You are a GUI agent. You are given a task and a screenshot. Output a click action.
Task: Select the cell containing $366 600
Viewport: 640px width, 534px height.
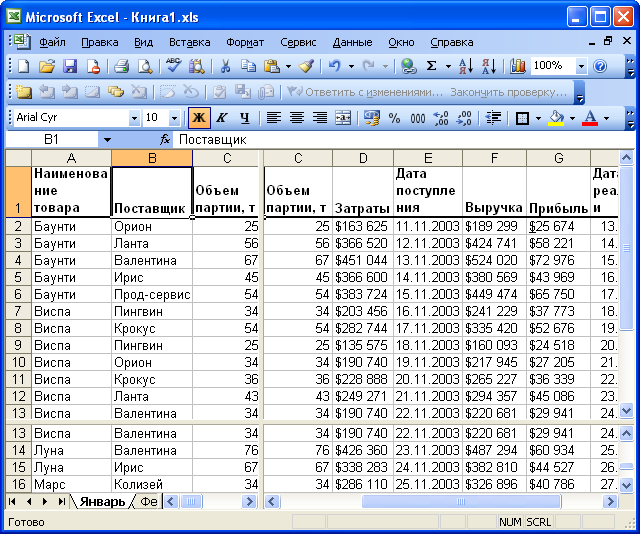tap(363, 277)
